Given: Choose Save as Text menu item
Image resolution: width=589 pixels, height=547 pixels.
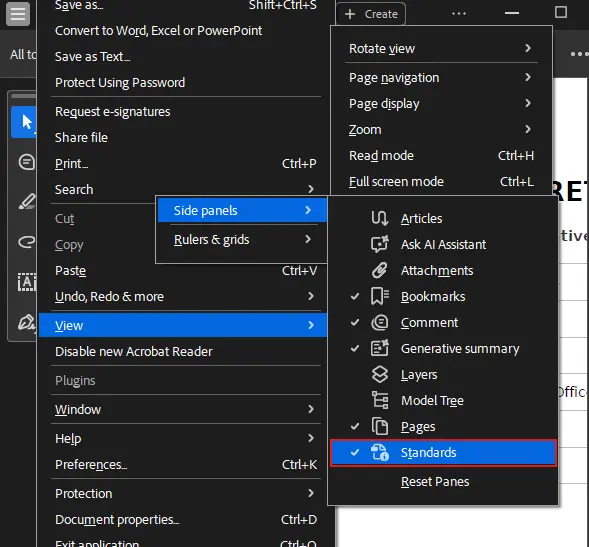Looking at the screenshot, I should tap(92, 57).
